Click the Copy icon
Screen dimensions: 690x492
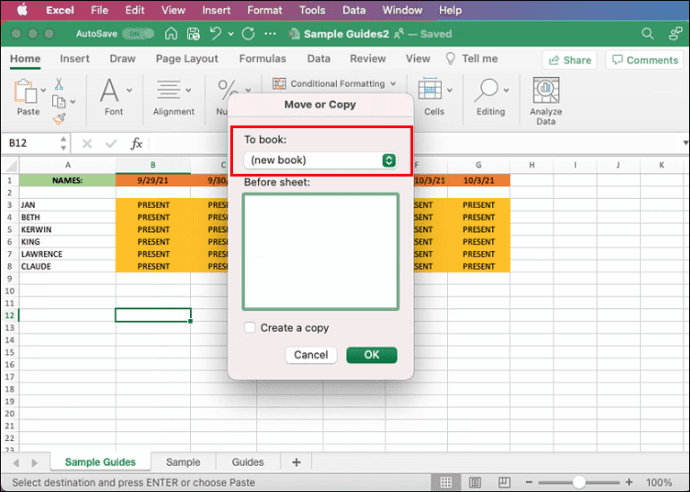[59, 101]
